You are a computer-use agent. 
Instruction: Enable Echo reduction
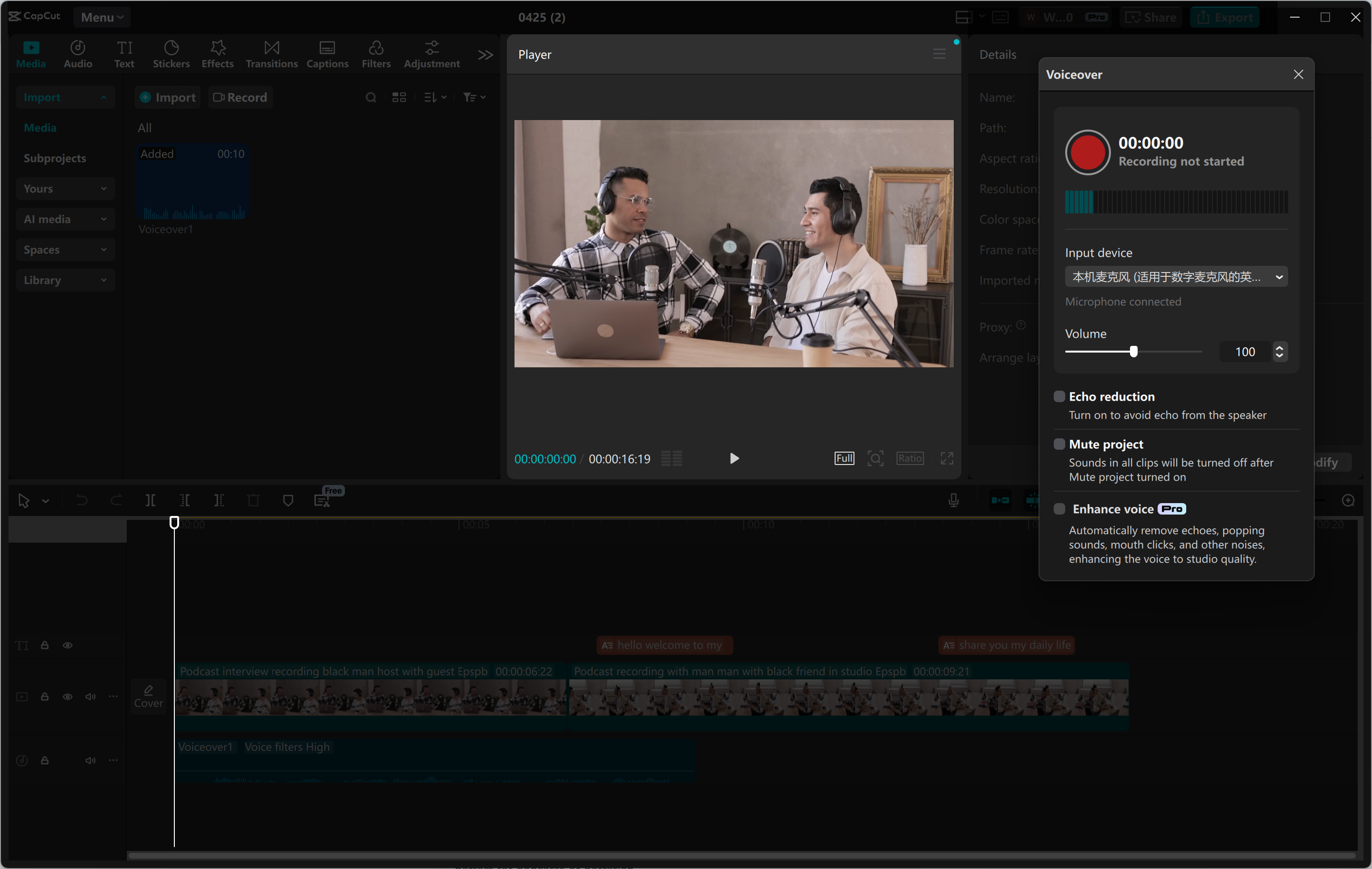click(1060, 396)
